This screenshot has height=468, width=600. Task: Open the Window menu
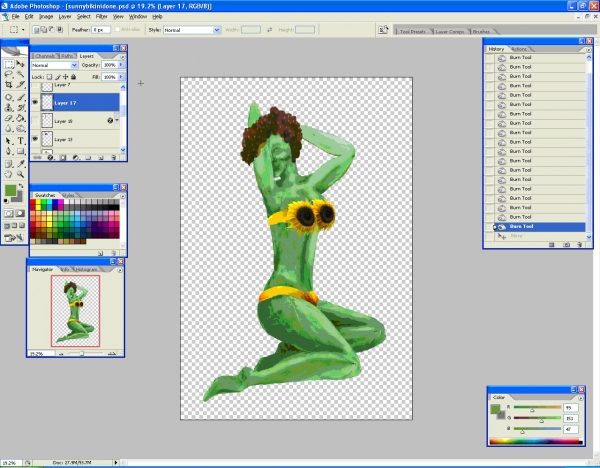pyautogui.click(x=138, y=16)
